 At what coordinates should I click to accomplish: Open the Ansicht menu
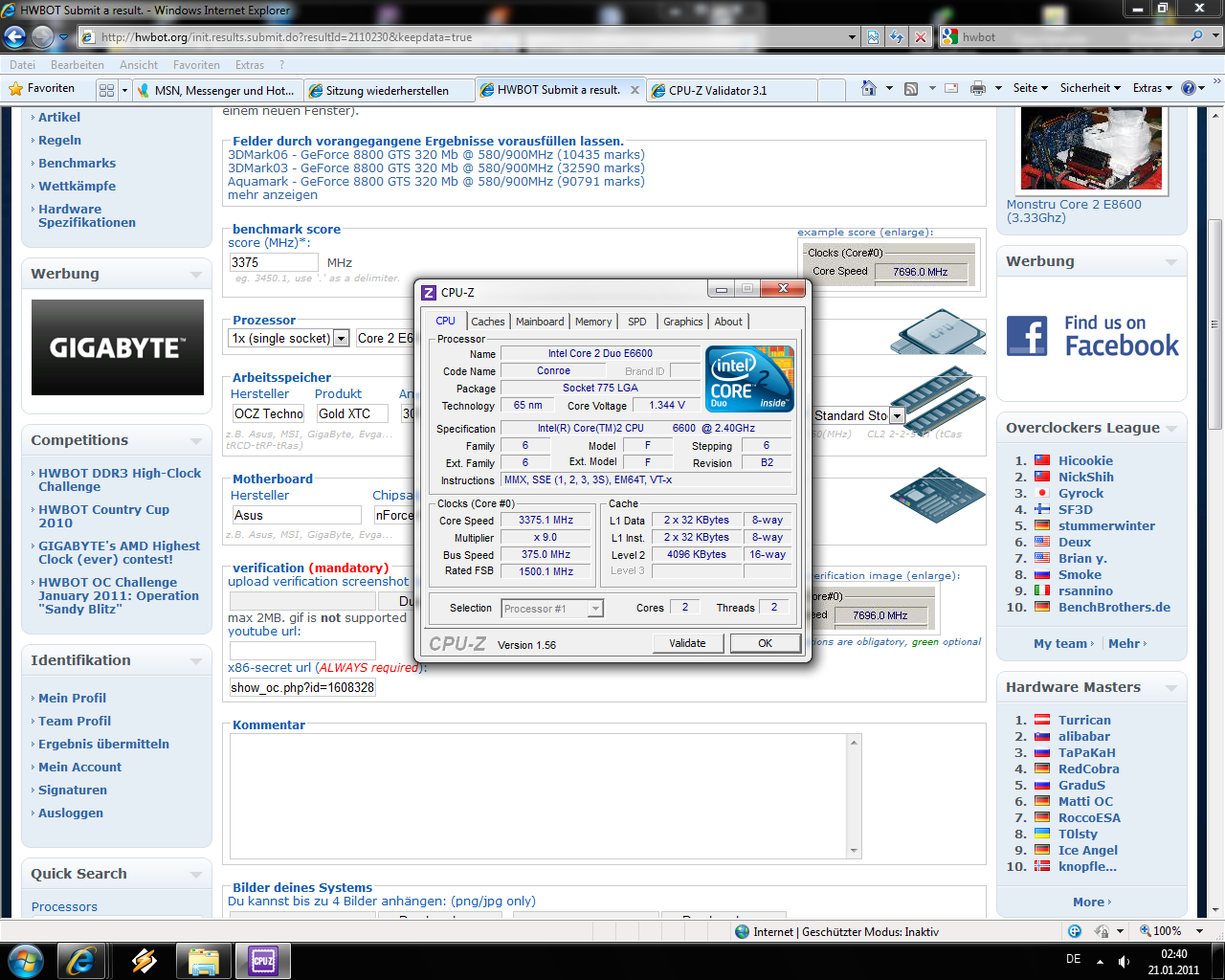click(139, 65)
